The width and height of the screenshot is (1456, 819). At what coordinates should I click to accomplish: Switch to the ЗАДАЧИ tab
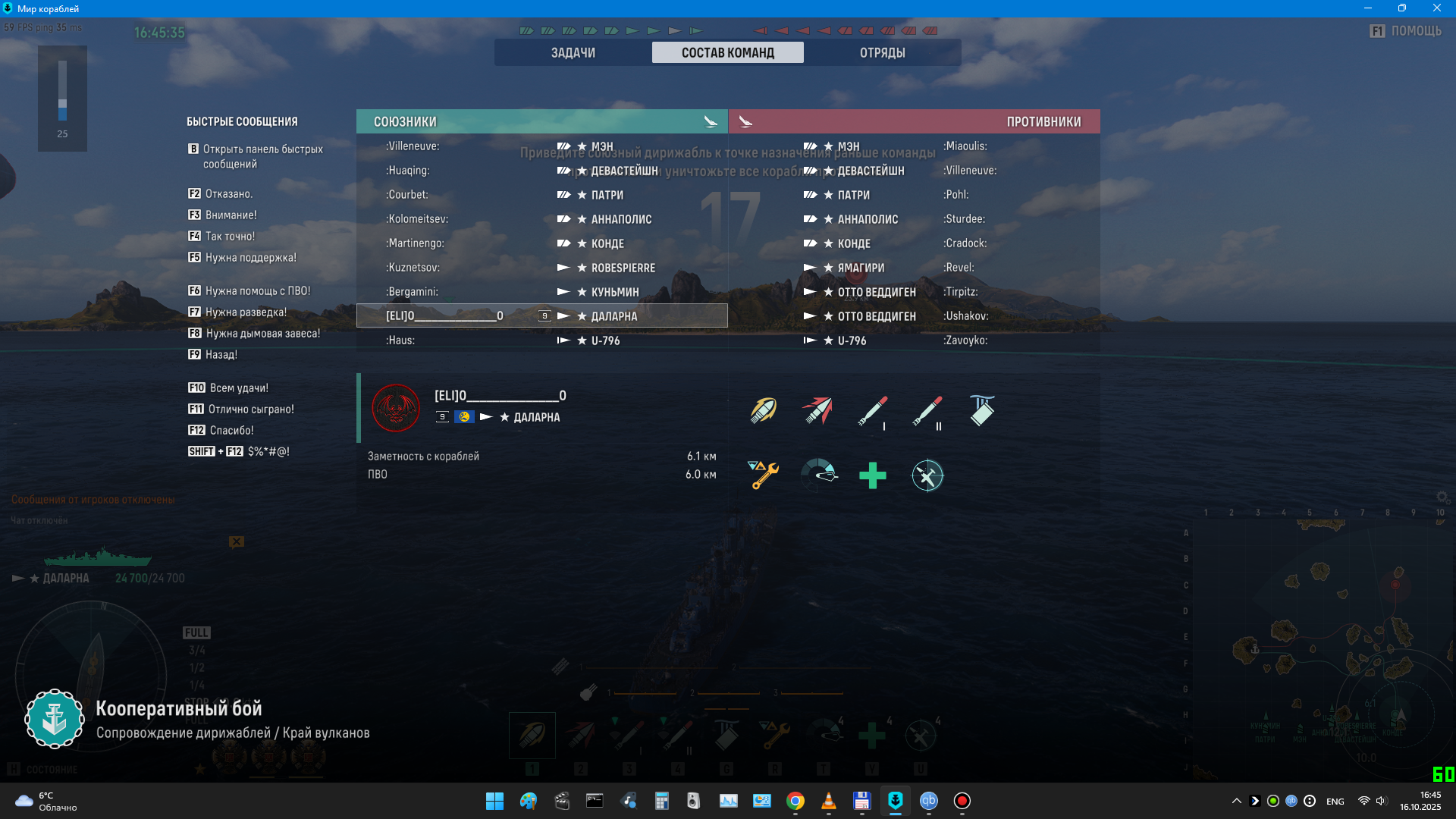573,53
